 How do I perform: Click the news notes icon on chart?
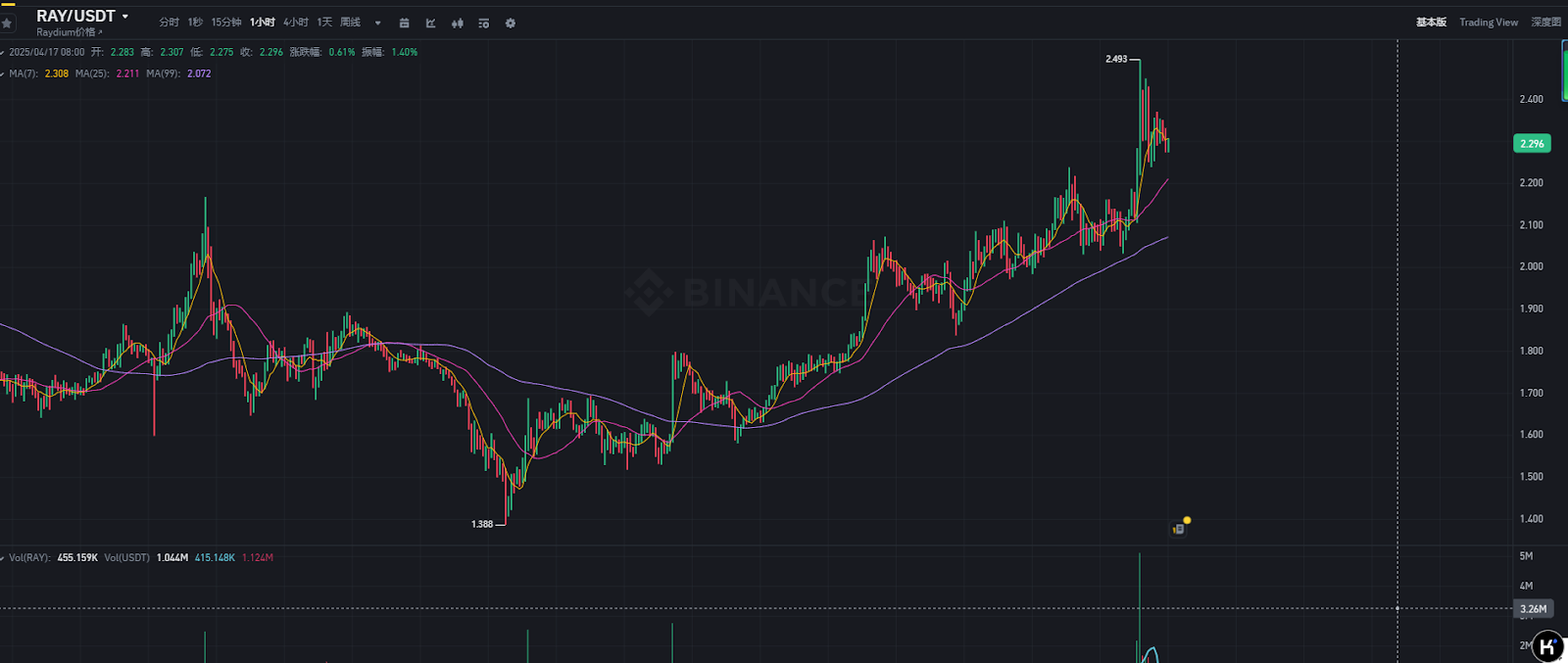[x=1179, y=529]
